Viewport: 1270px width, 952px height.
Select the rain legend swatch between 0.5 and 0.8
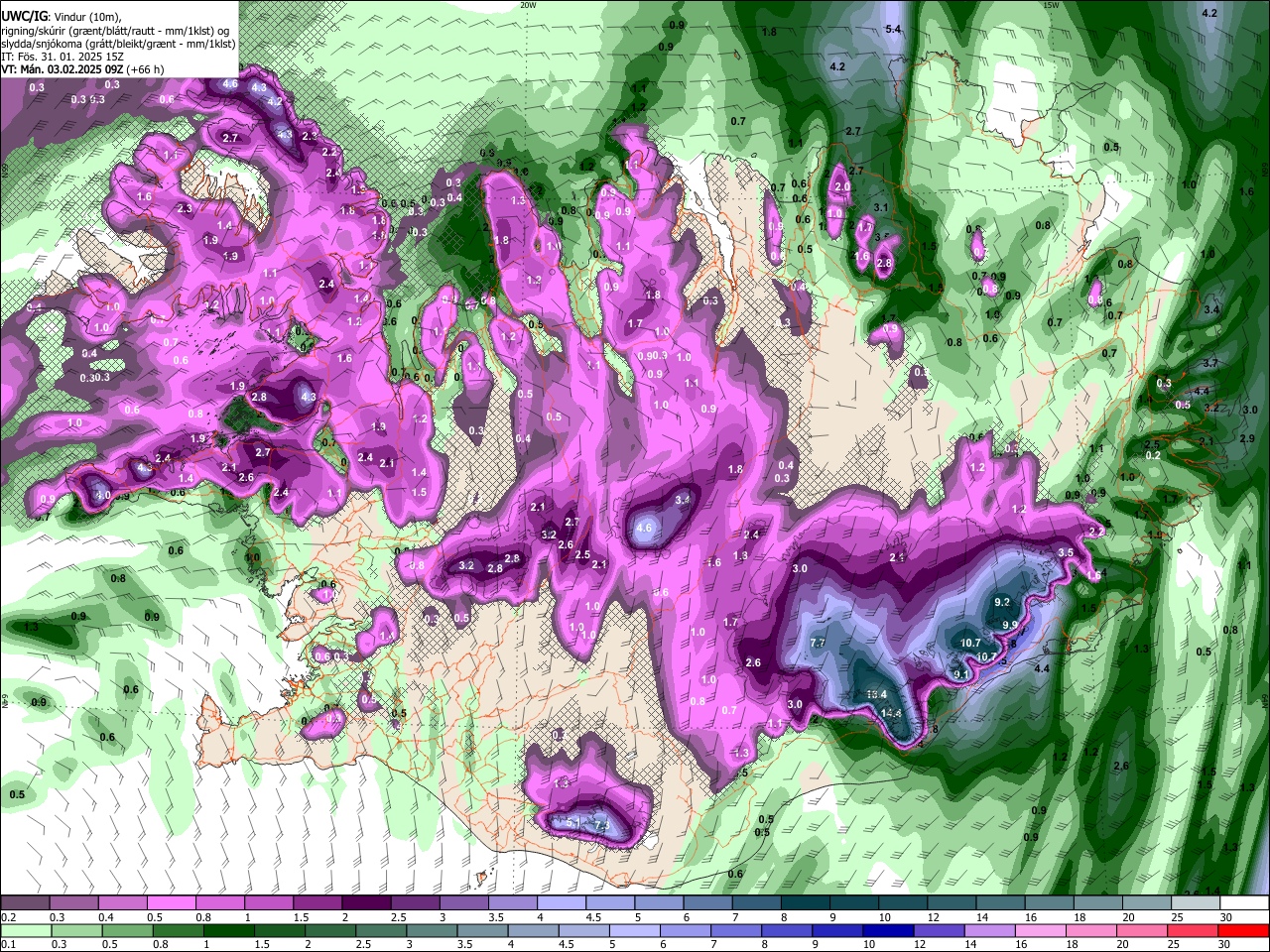127,930
